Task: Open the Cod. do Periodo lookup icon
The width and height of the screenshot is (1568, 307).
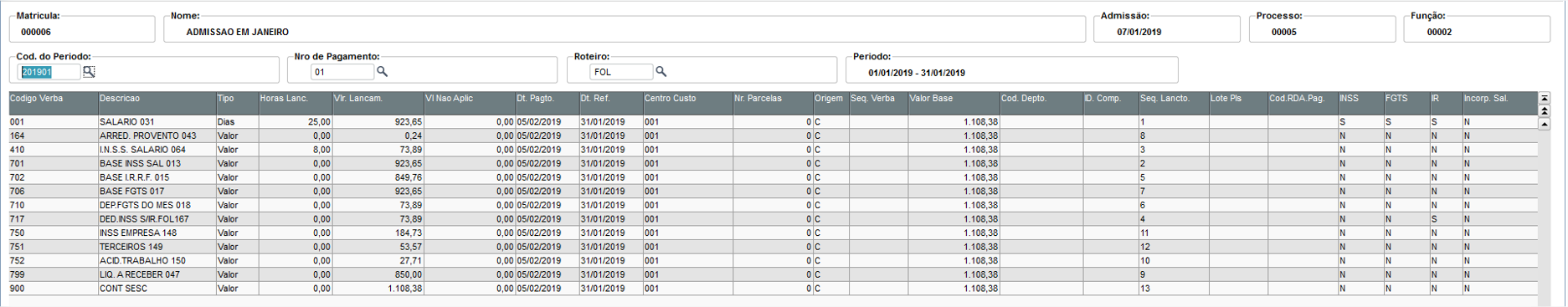Action: (89, 72)
